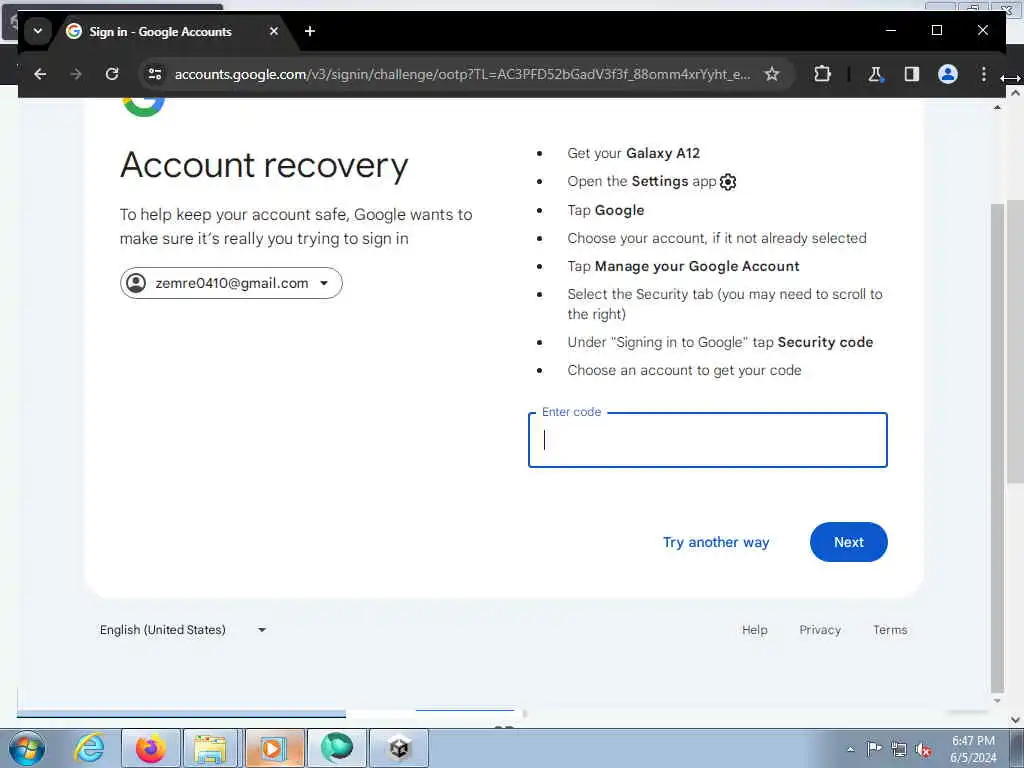Select the Sign in - Google Accounts tab
The height and width of the screenshot is (768, 1024).
coord(160,31)
